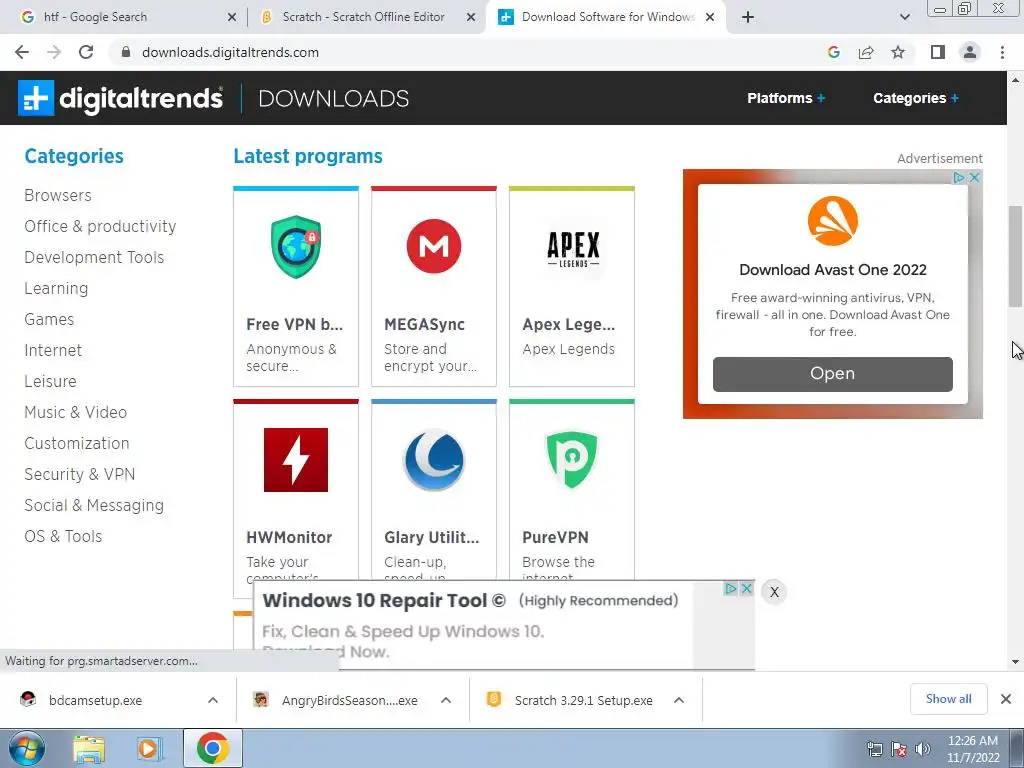Open the Leisure category link
Image resolution: width=1024 pixels, height=768 pixels.
[50, 381]
